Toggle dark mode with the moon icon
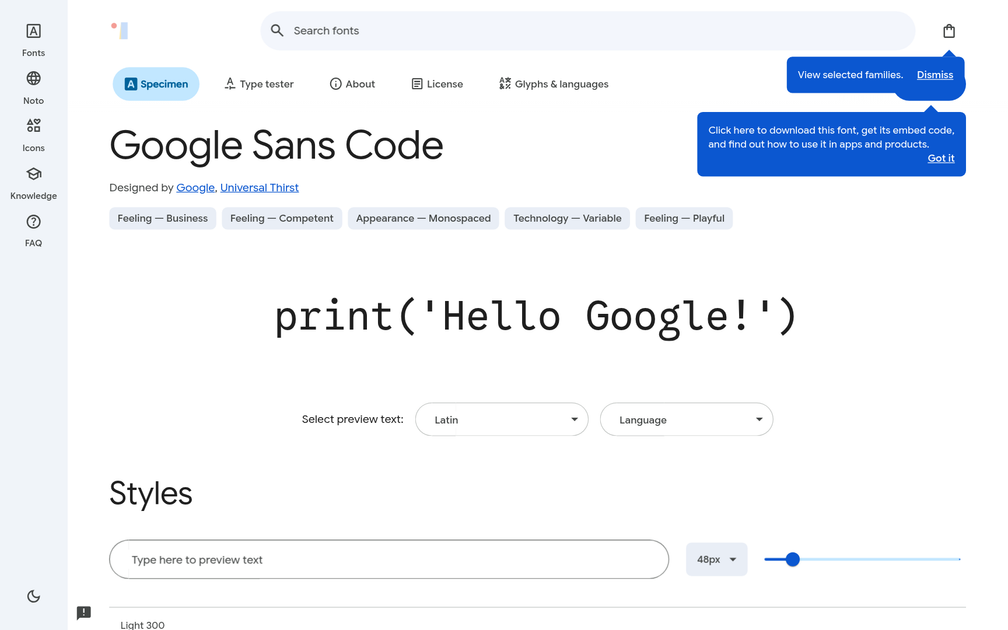Image resolution: width=1008 pixels, height=630 pixels. pos(33,596)
